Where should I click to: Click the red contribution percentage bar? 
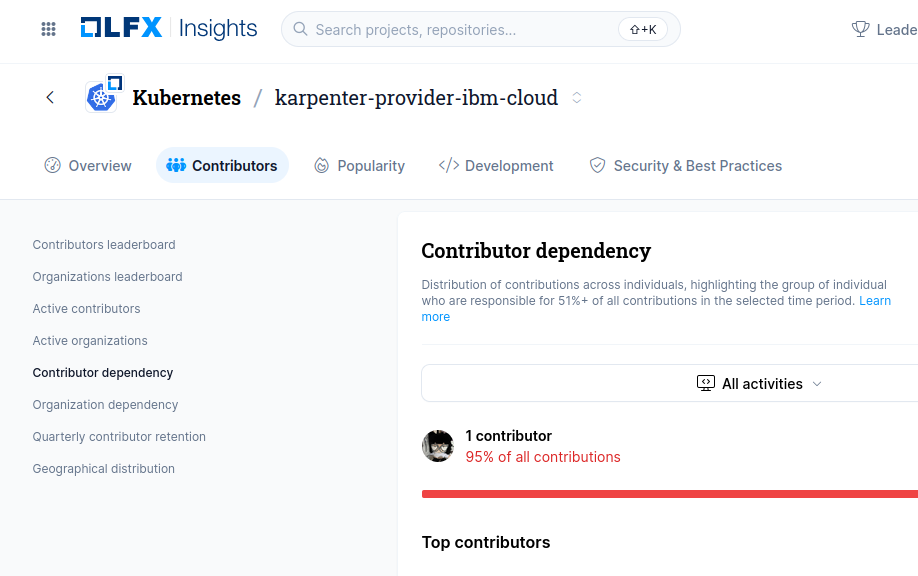coord(669,494)
